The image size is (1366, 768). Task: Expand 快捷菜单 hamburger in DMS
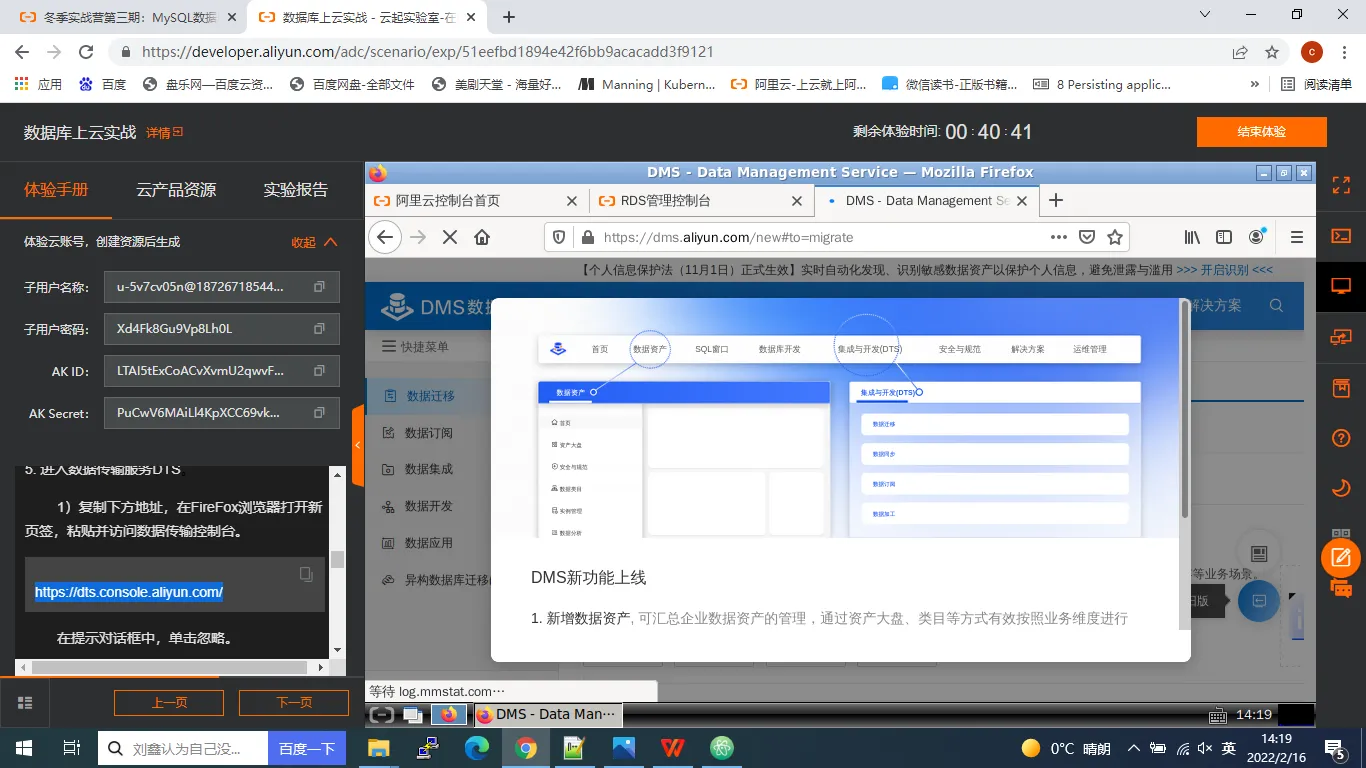pyautogui.click(x=390, y=346)
